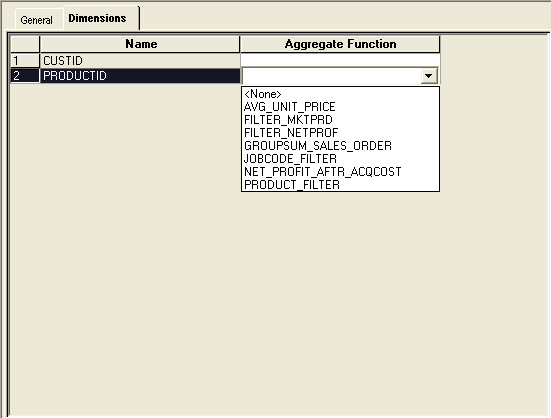Choose AVG_UNIT_PRICE from the list
Image resolution: width=551 pixels, height=418 pixels.
click(340, 107)
